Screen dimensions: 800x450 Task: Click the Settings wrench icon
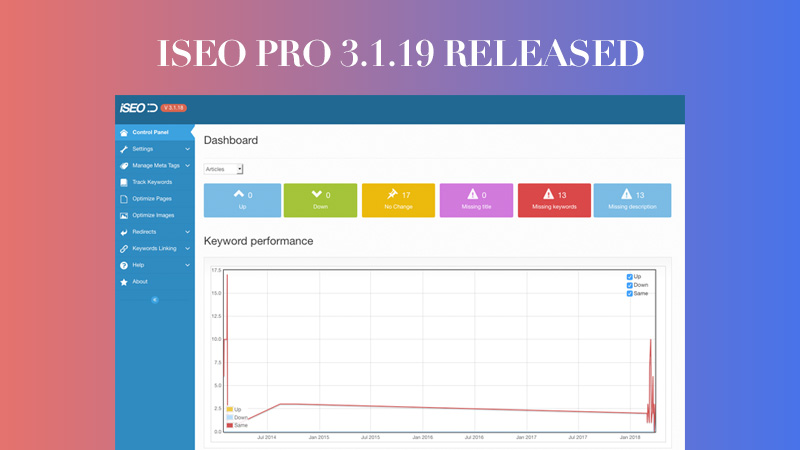coord(124,149)
